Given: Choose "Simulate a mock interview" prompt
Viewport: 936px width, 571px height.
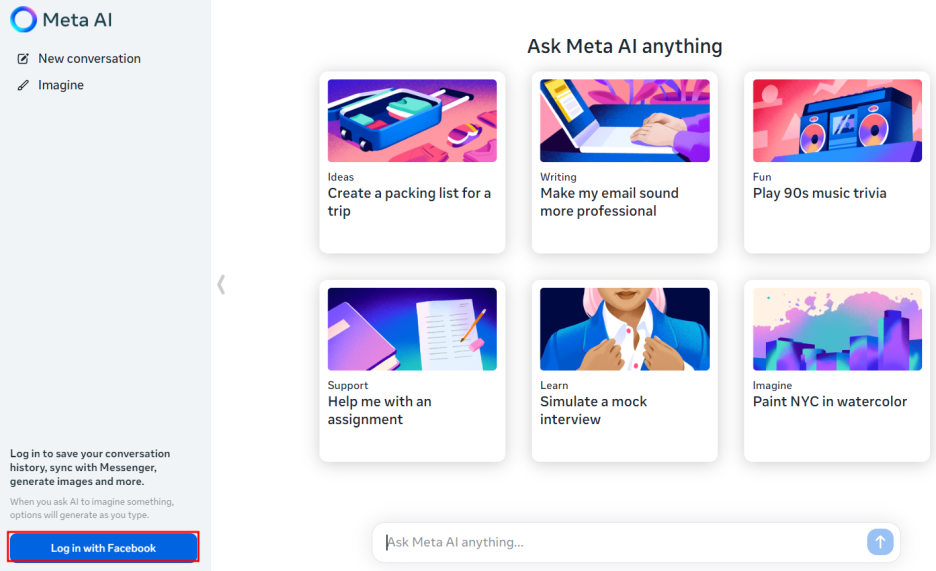Looking at the screenshot, I should tap(593, 410).
